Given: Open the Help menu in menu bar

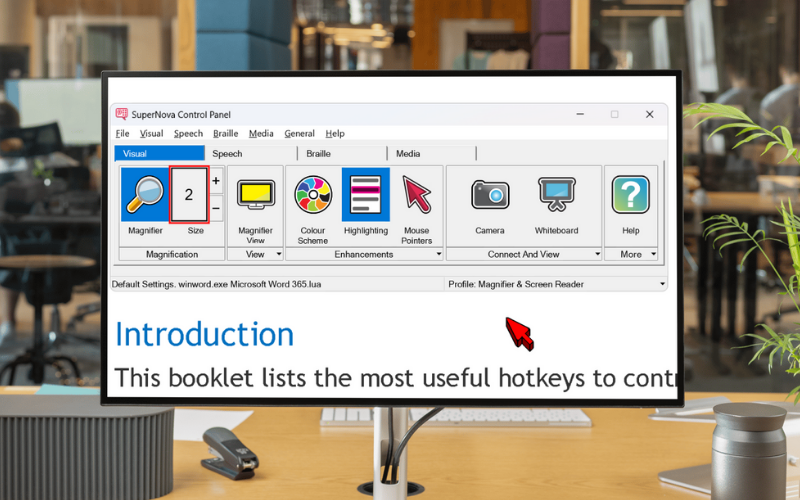Looking at the screenshot, I should point(335,133).
